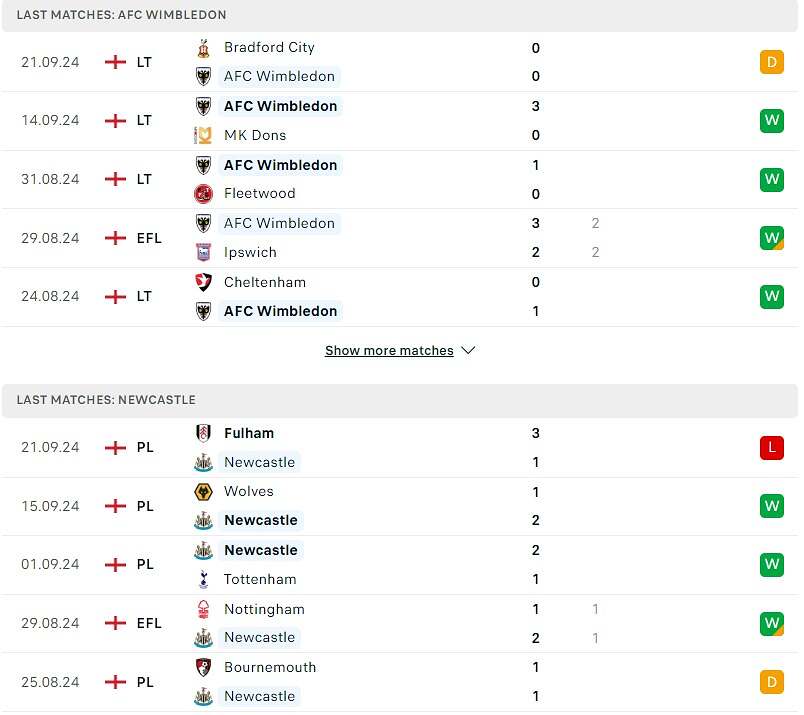Click the win badge for Nottingham EFL match
The height and width of the screenshot is (715, 804).
coord(771,623)
